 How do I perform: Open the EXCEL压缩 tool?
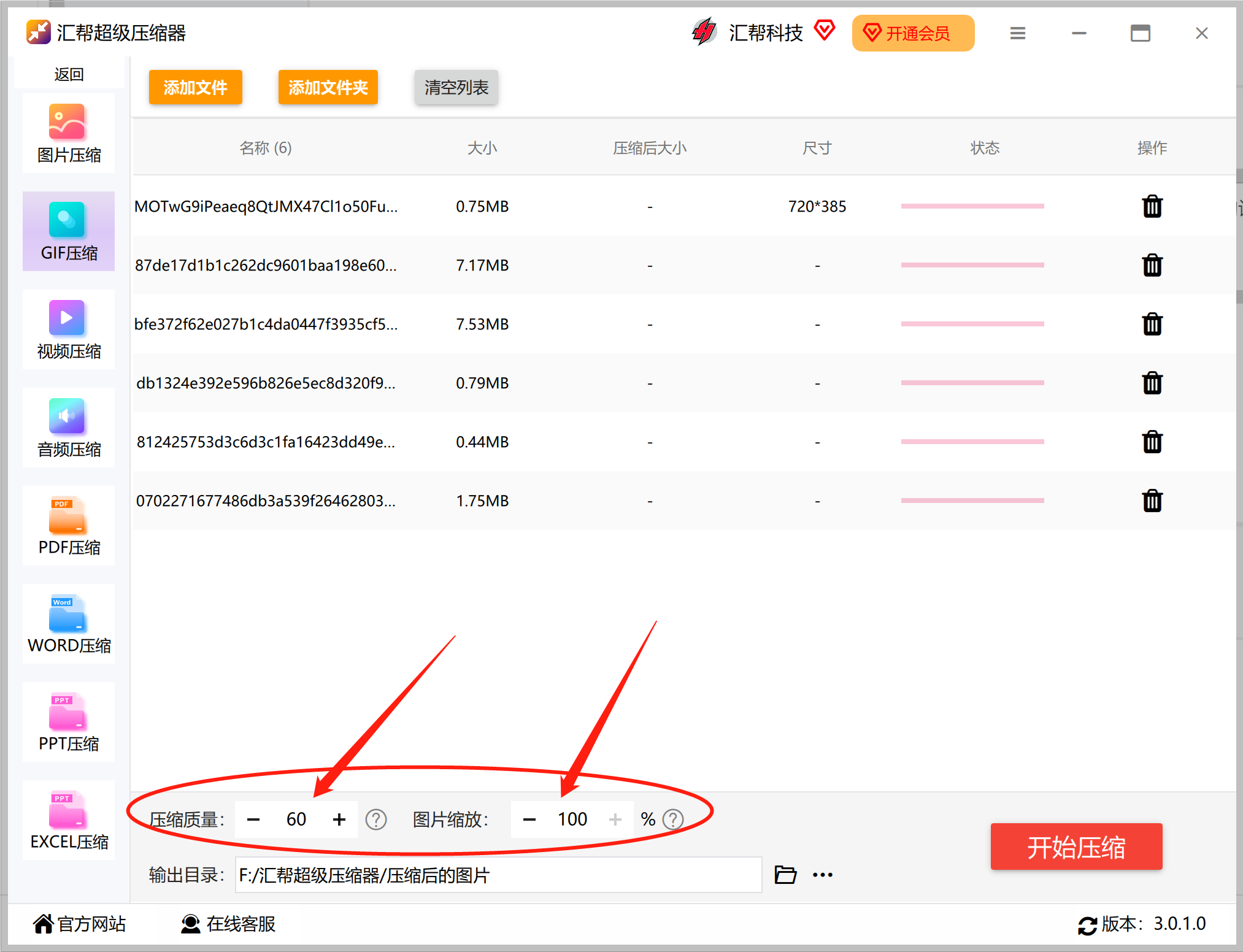coord(69,820)
